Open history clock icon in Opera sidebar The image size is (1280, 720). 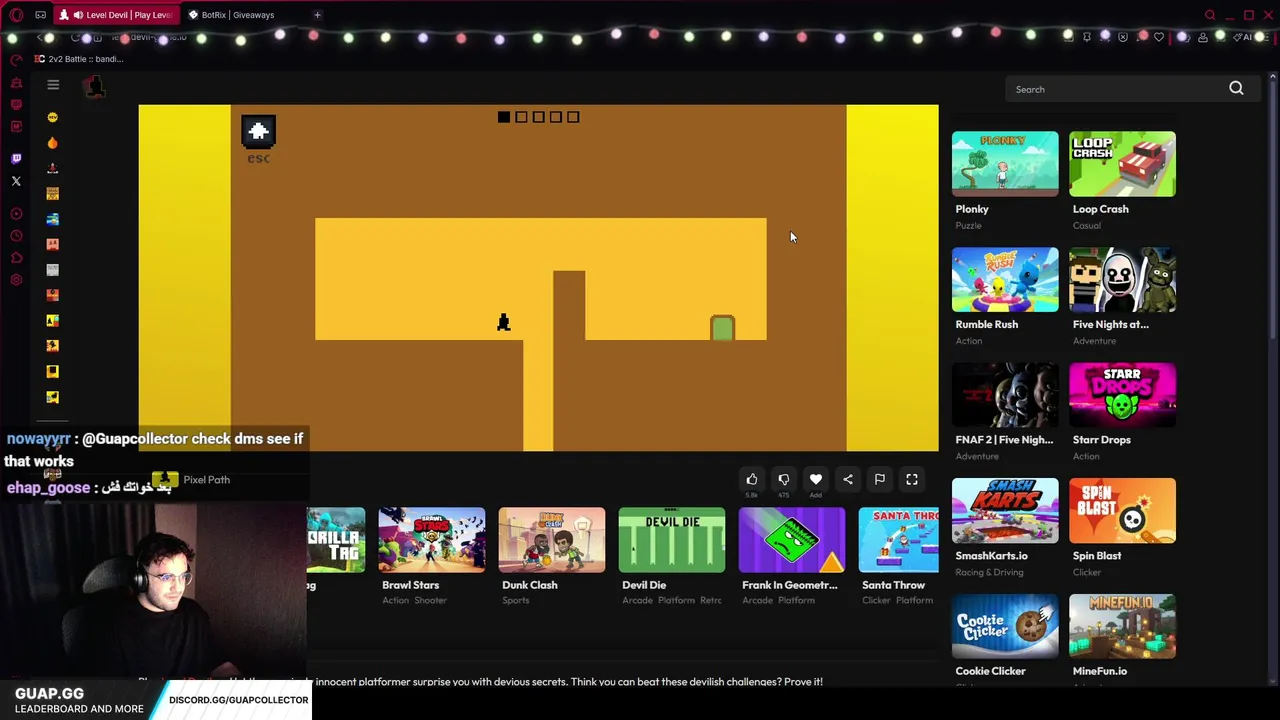click(16, 236)
